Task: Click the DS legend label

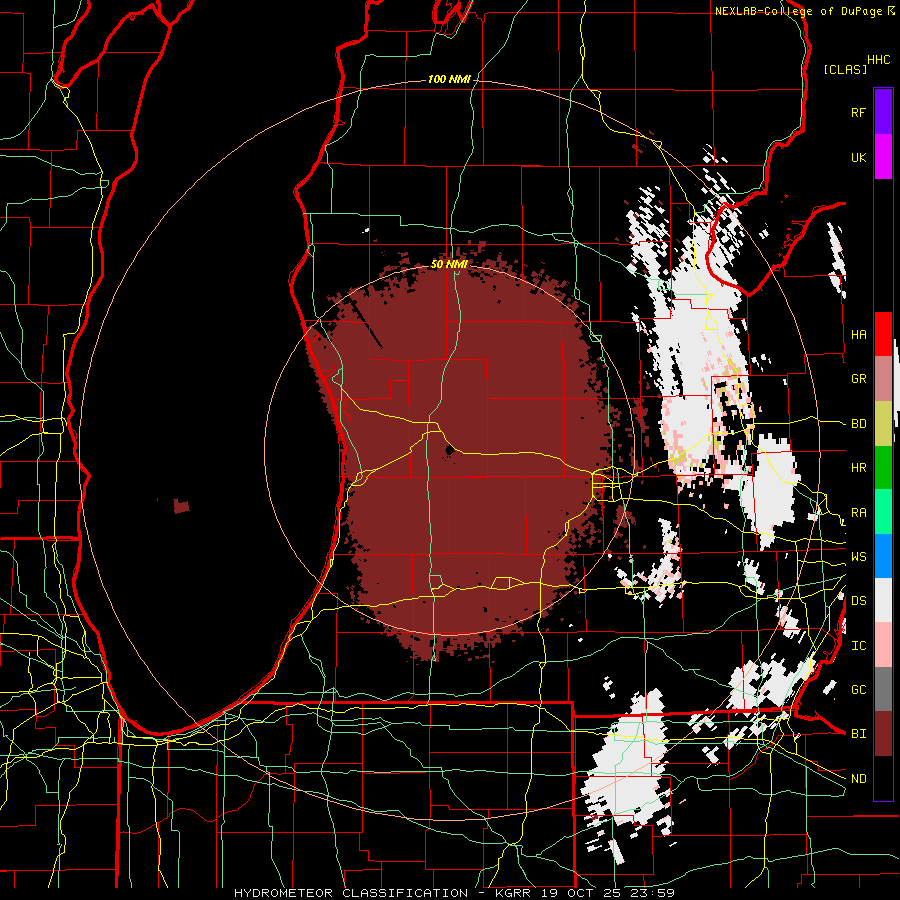Action: pos(858,601)
